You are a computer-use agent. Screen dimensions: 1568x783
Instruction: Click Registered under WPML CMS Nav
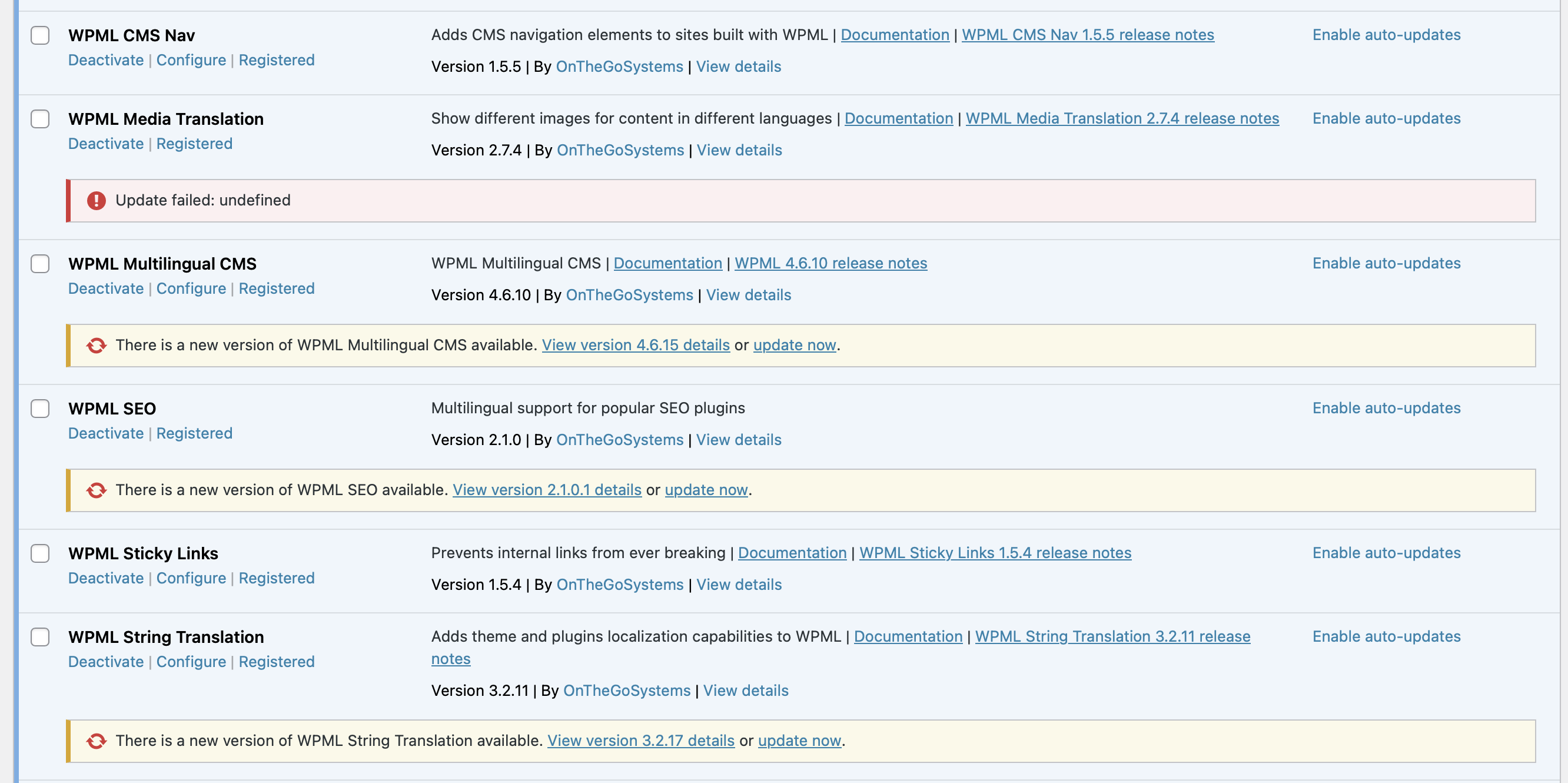[277, 59]
